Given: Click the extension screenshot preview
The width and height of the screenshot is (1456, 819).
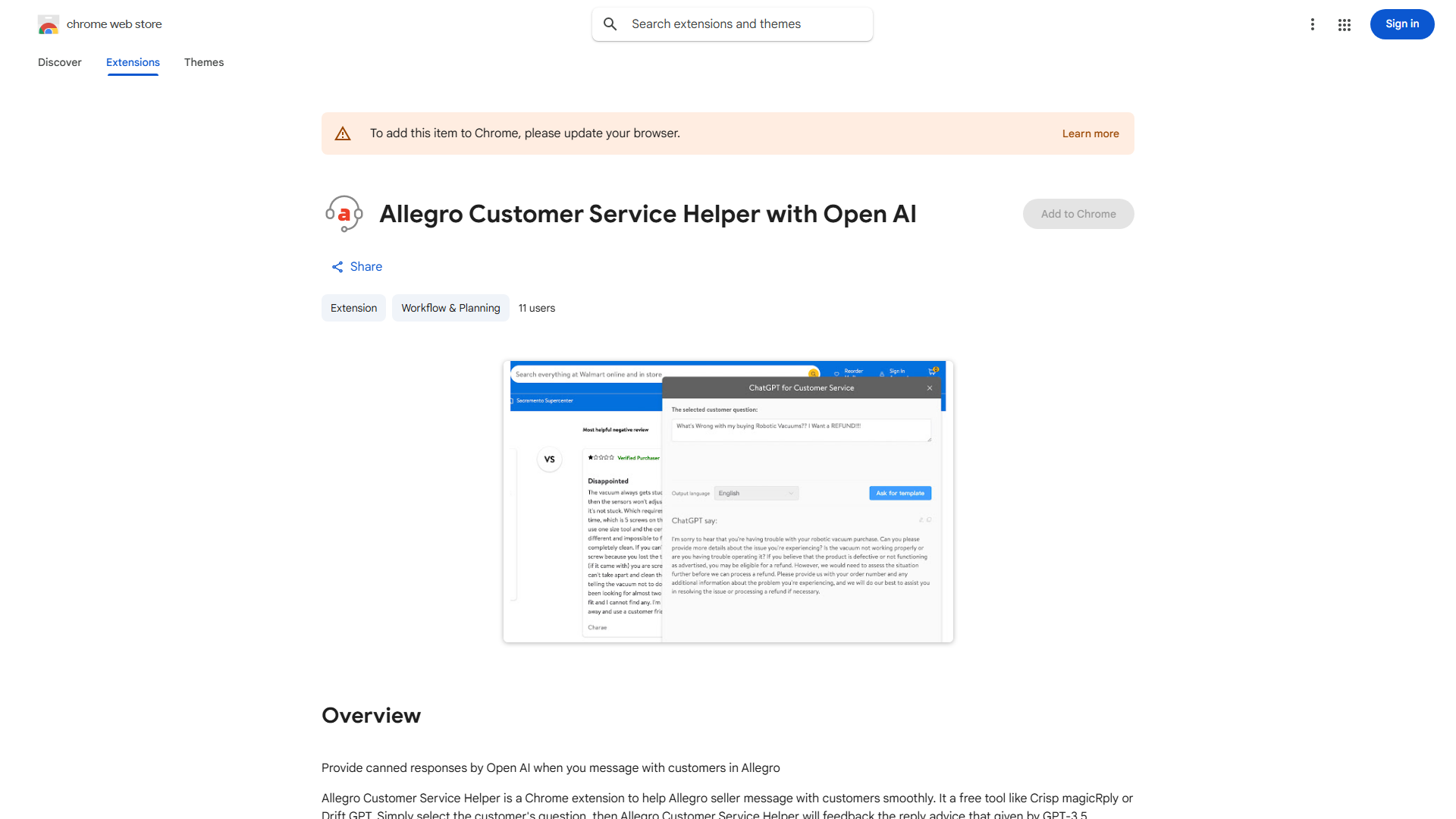Looking at the screenshot, I should 727,500.
